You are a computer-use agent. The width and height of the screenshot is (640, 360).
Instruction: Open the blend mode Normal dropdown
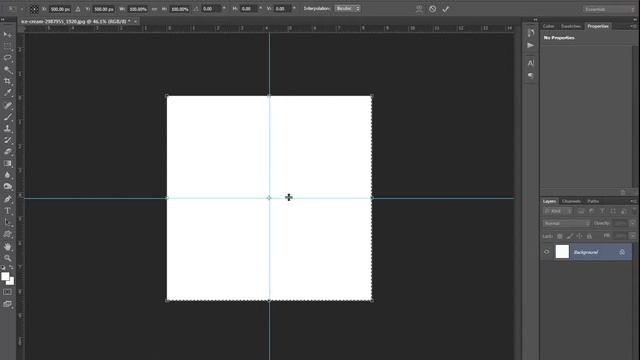pyautogui.click(x=567, y=223)
